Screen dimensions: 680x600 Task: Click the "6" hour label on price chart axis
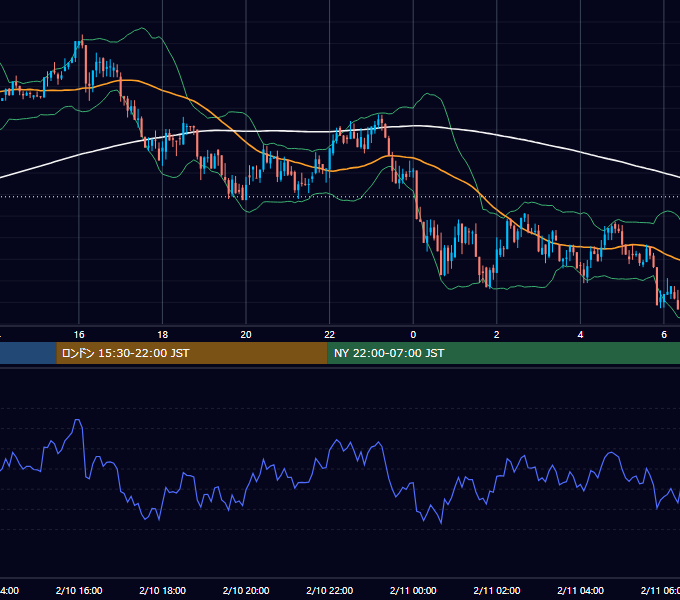(664, 335)
